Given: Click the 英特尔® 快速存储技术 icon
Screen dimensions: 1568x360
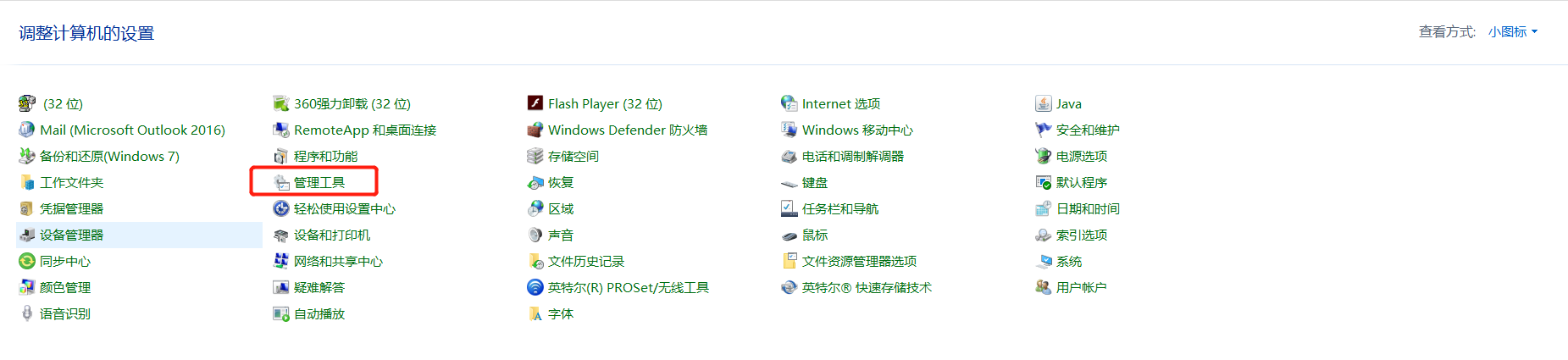Looking at the screenshot, I should point(790,287).
